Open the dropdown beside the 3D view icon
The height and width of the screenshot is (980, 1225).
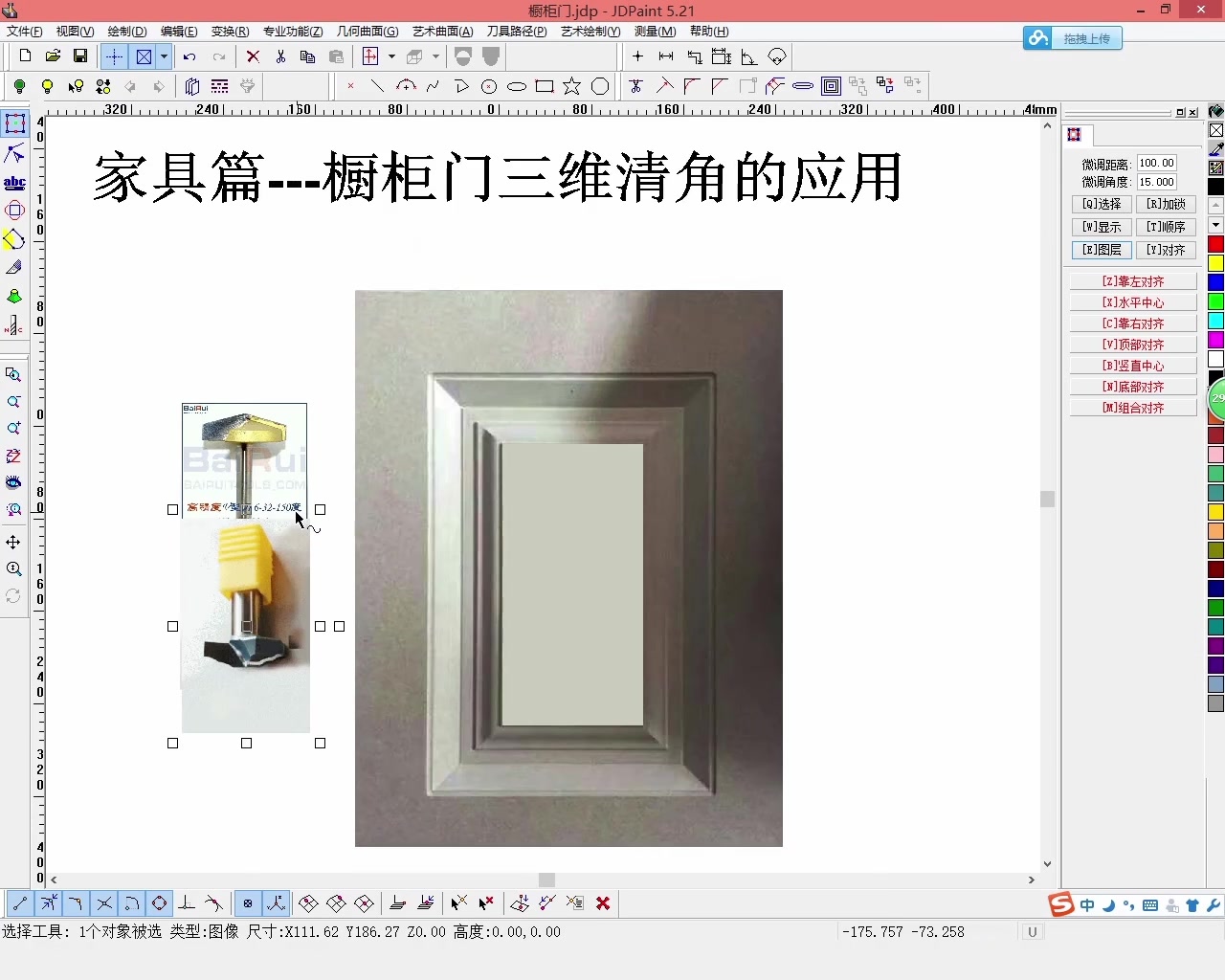click(x=435, y=56)
